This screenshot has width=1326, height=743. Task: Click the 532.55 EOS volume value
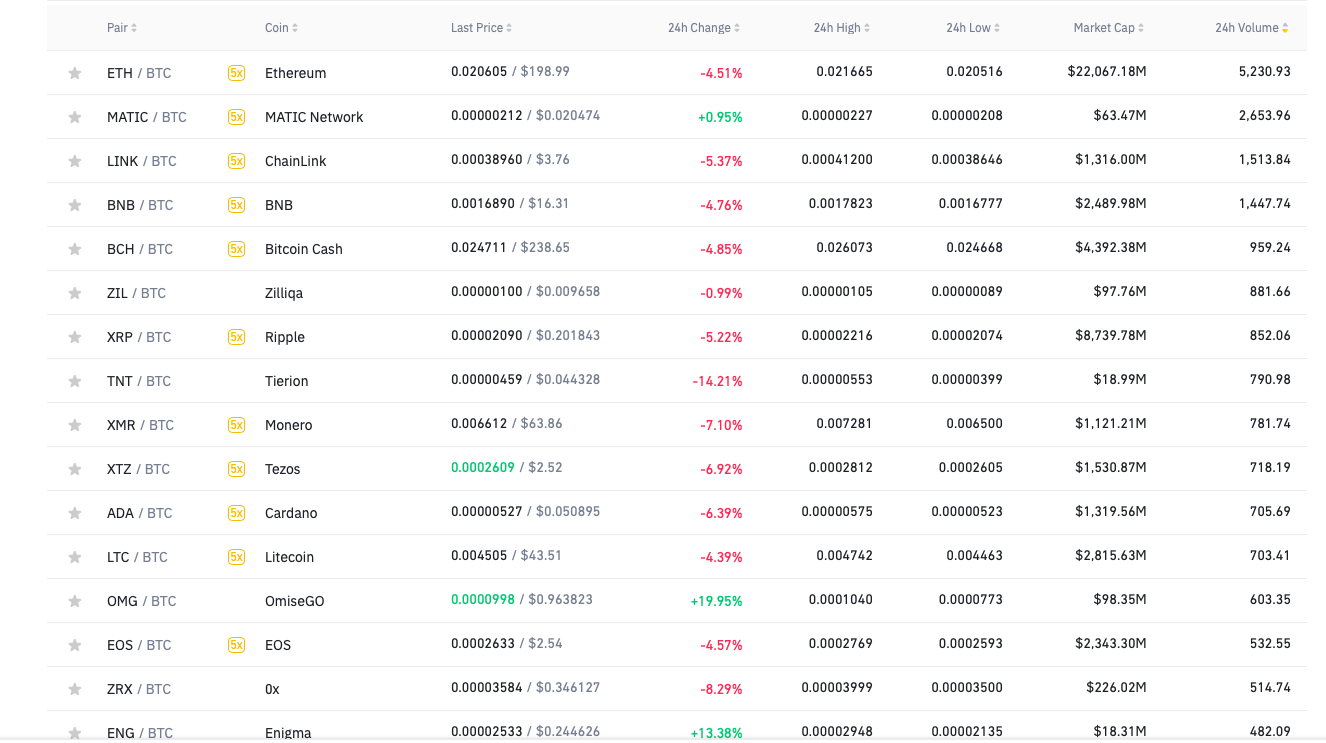1270,644
